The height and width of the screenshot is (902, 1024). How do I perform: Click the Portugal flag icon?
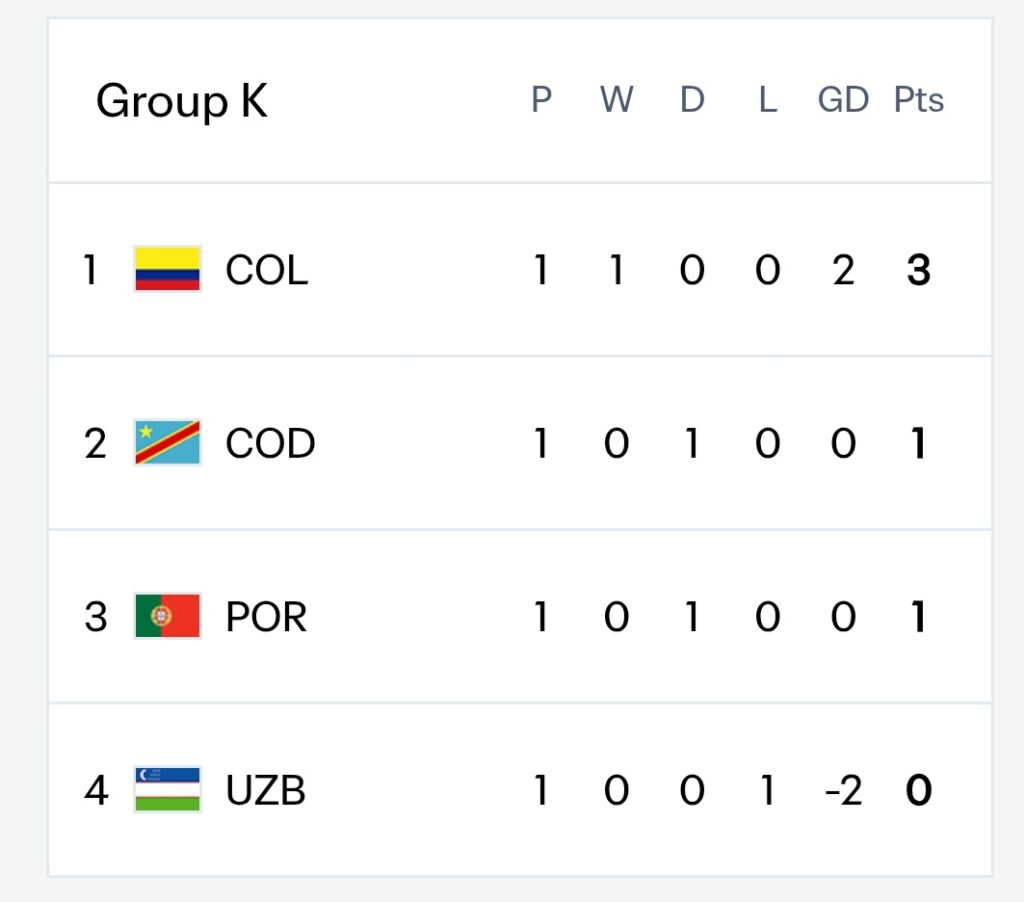pyautogui.click(x=167, y=615)
